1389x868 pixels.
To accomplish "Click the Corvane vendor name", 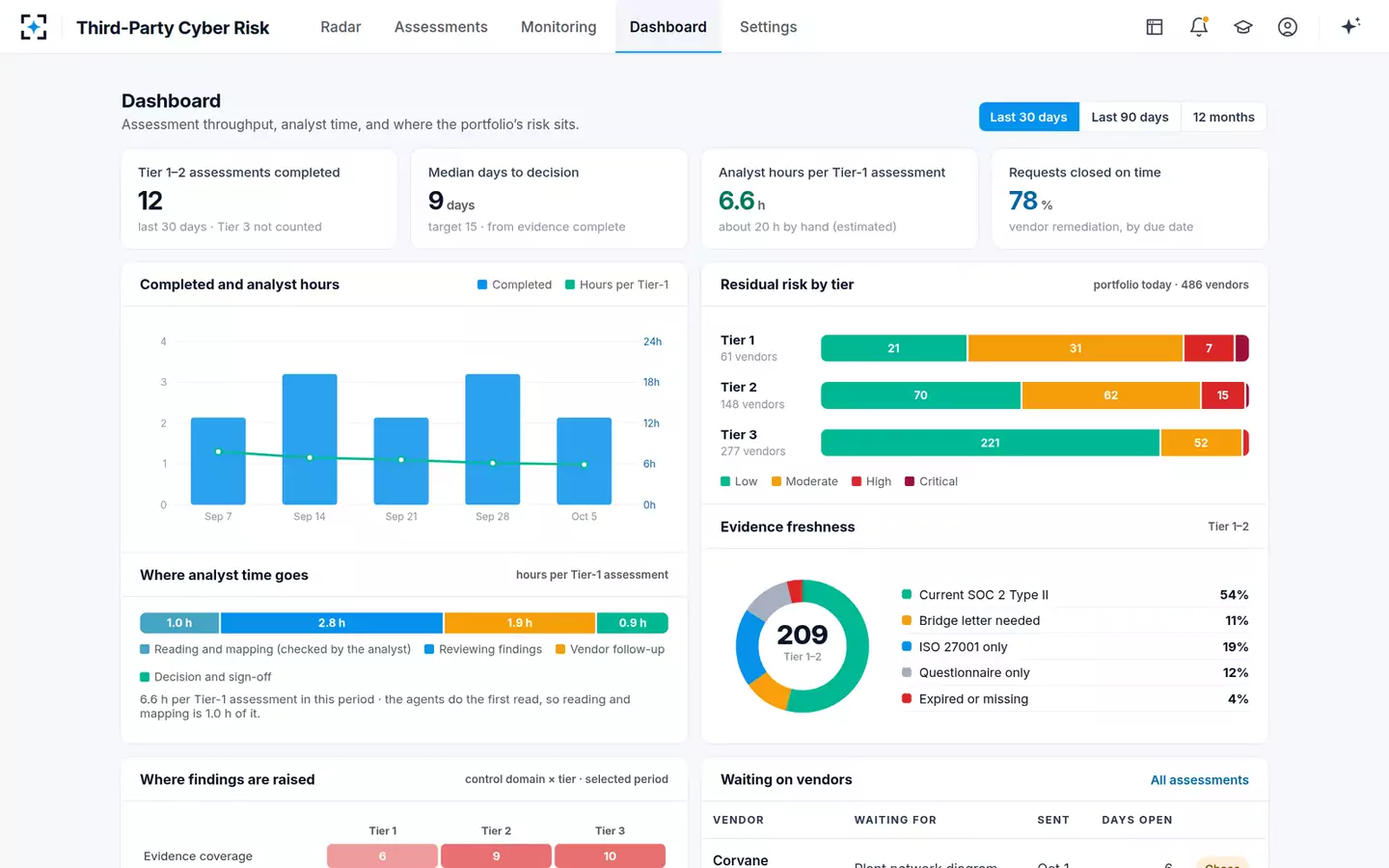I will [741, 860].
